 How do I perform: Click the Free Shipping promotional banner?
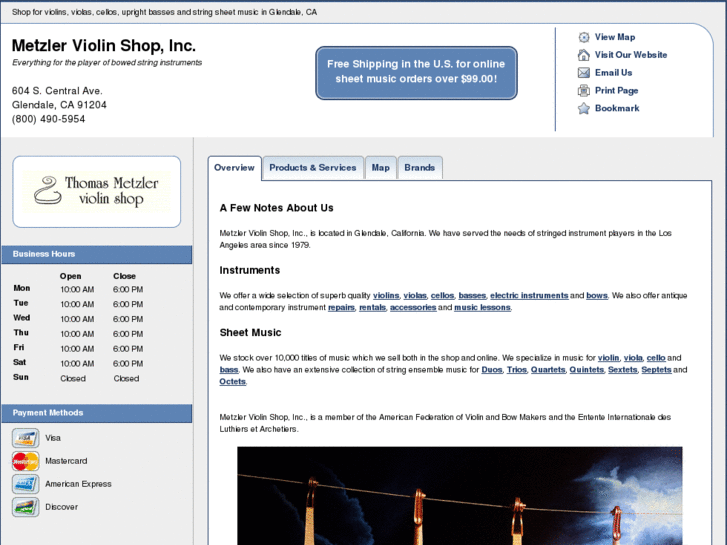(x=416, y=73)
